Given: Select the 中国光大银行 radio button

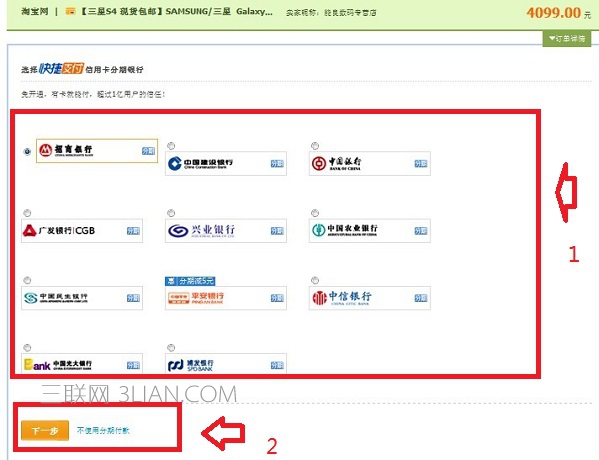Looking at the screenshot, I should pyautogui.click(x=27, y=347).
